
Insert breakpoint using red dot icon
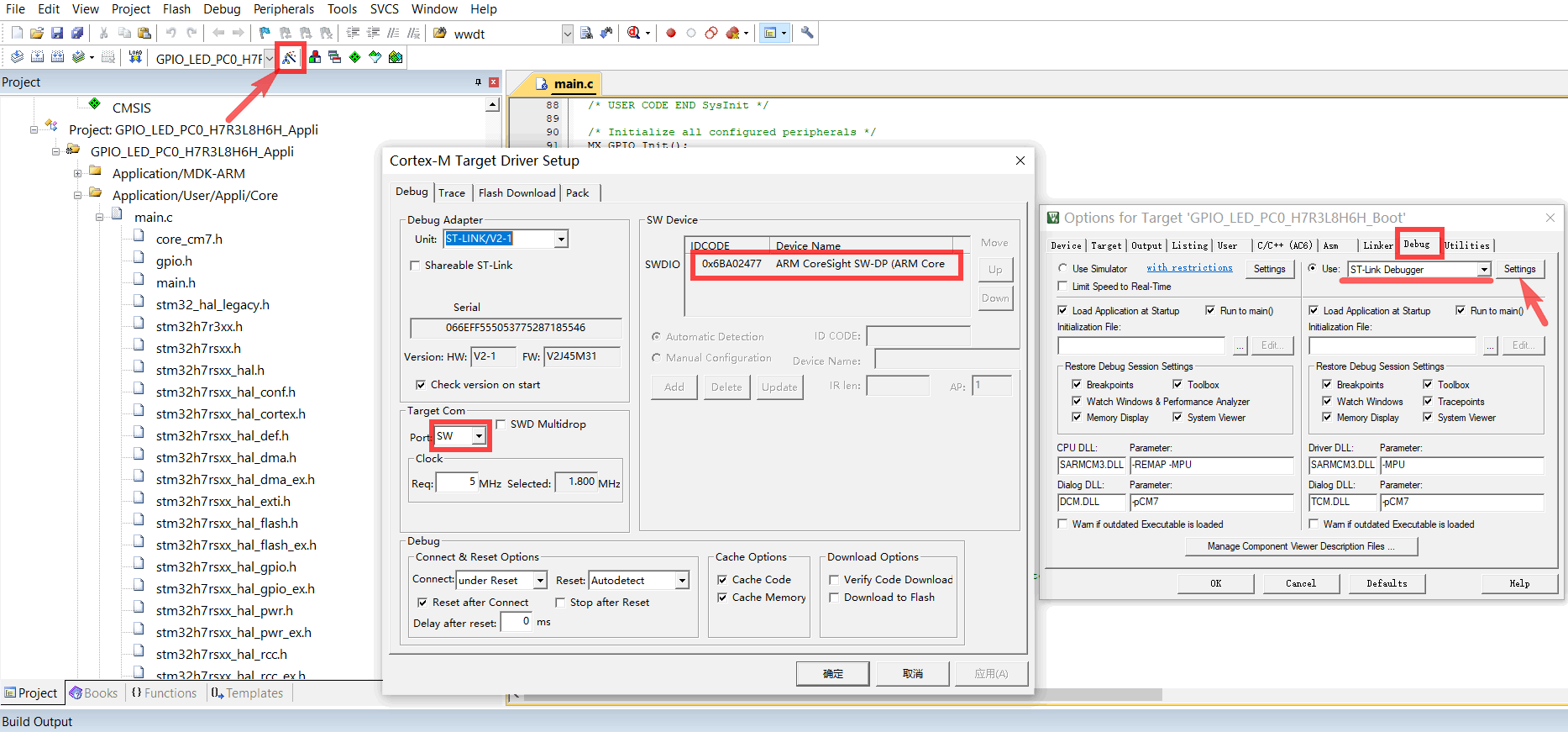[x=671, y=33]
